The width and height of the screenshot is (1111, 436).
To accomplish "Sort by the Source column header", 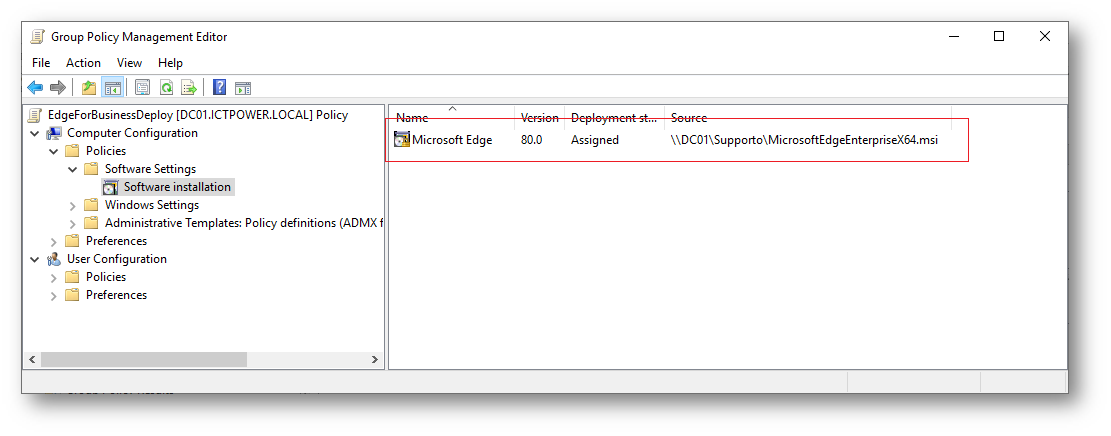I will point(808,118).
